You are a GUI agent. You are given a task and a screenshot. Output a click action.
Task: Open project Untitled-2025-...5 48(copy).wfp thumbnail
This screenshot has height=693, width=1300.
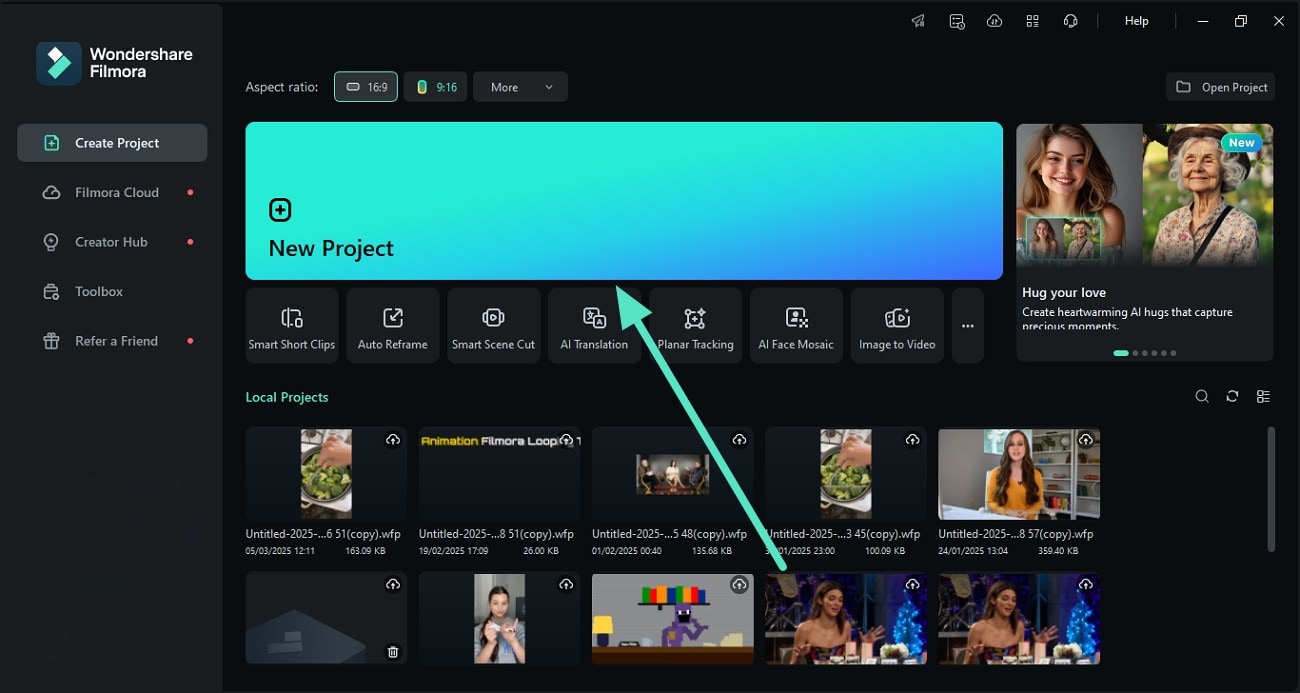(672, 473)
